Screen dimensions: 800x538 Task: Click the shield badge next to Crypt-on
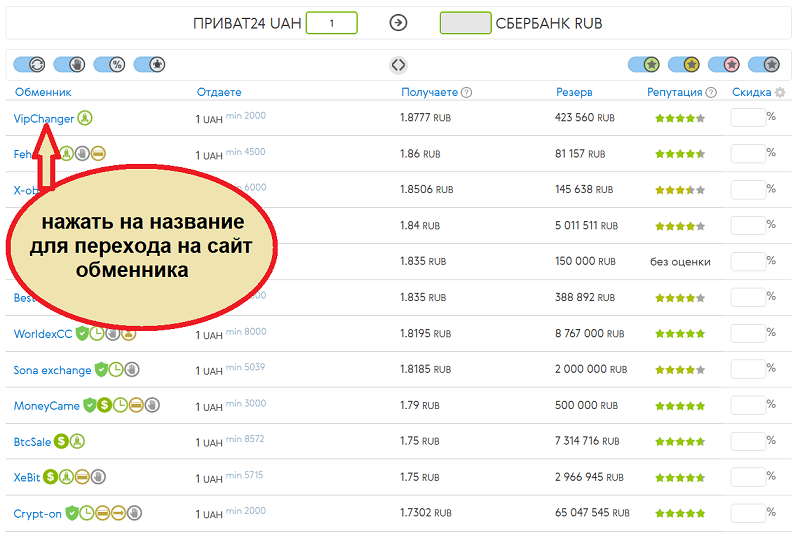point(72,513)
